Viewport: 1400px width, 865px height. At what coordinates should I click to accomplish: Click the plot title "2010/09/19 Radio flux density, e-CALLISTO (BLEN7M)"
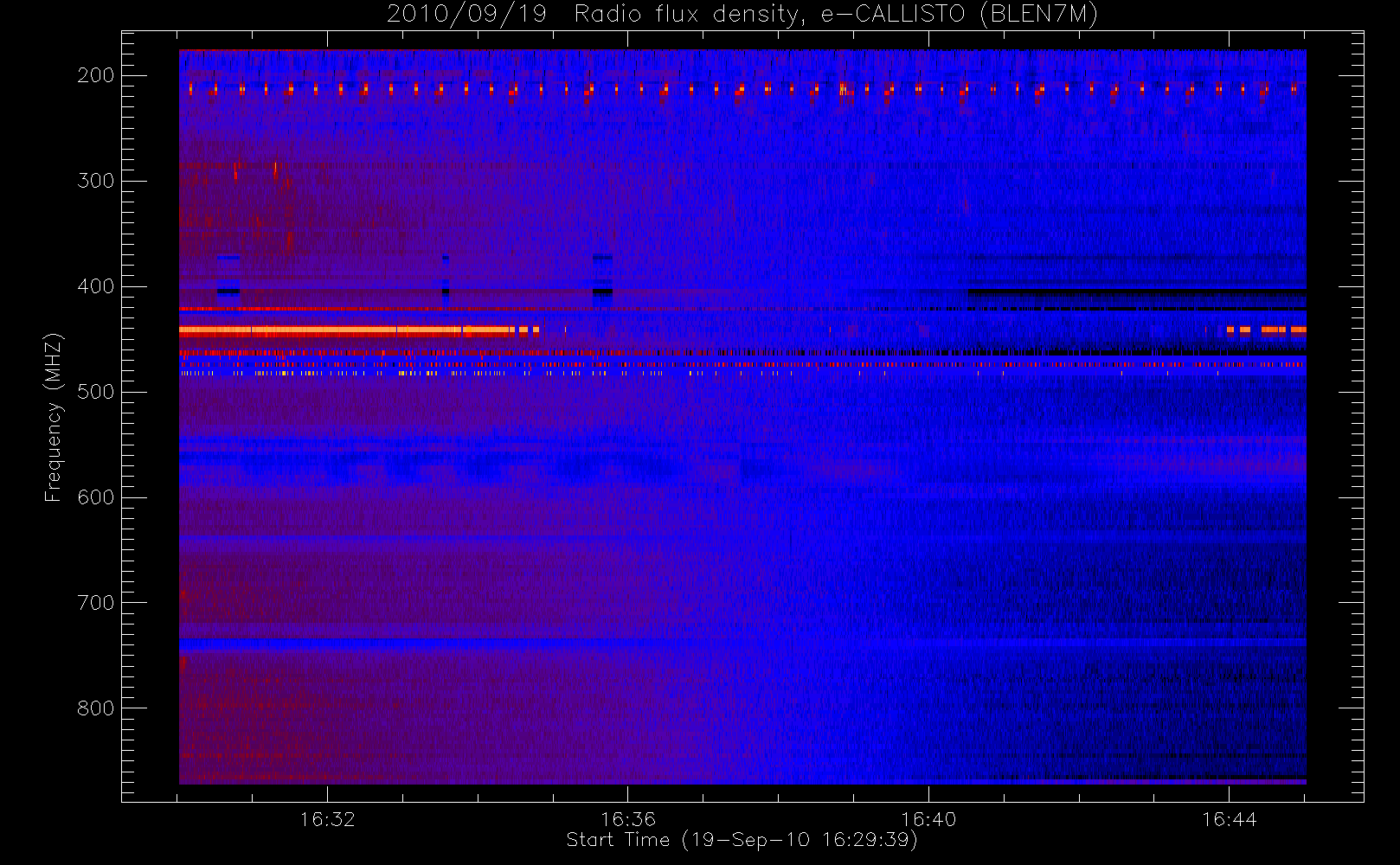(742, 15)
